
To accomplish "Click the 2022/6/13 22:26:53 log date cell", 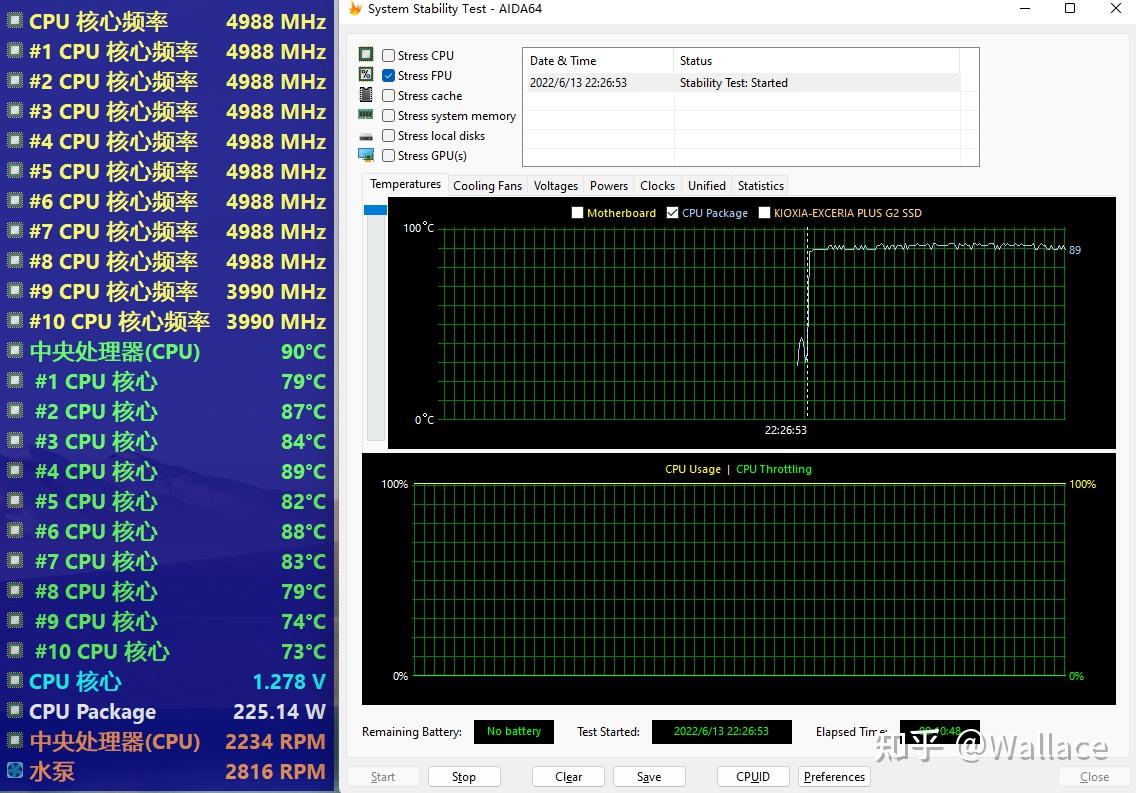I will pos(578,83).
